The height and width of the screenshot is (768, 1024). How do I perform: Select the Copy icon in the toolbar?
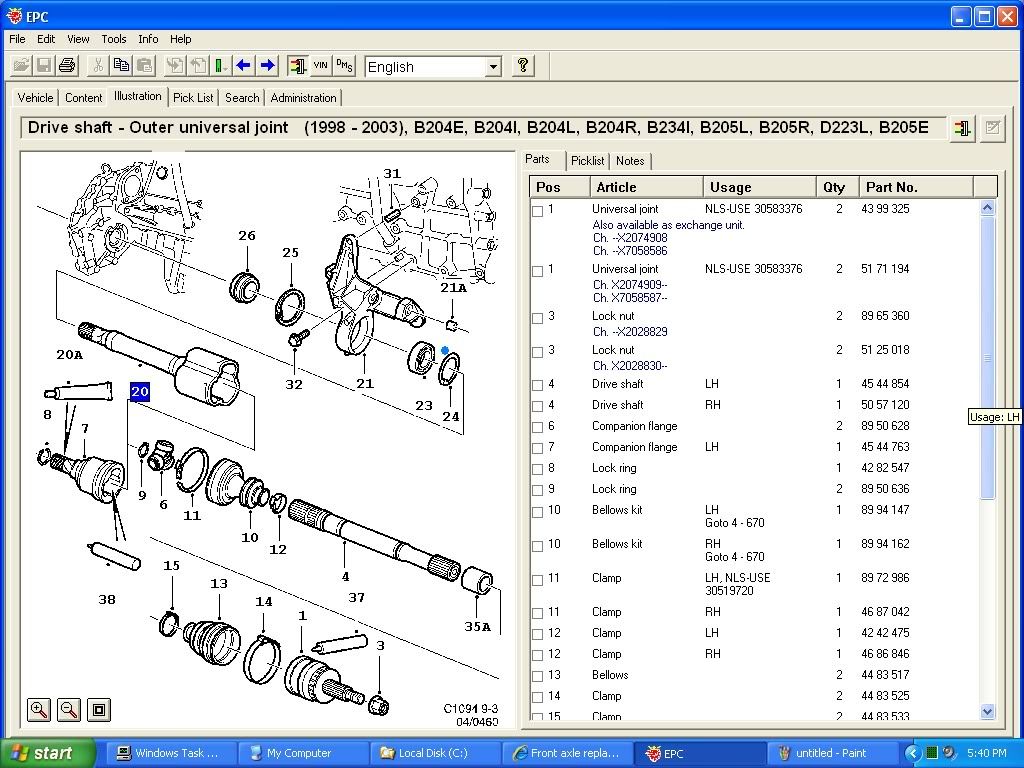(x=122, y=65)
